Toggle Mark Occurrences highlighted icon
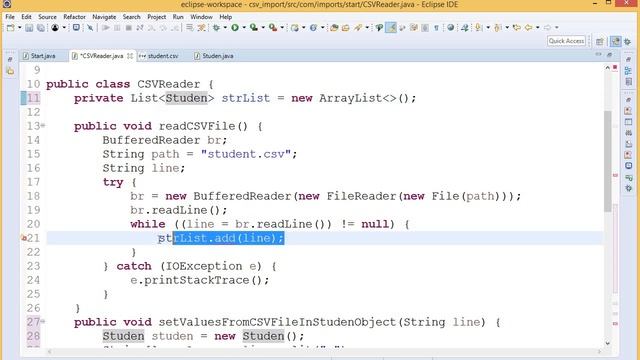 click(392, 28)
